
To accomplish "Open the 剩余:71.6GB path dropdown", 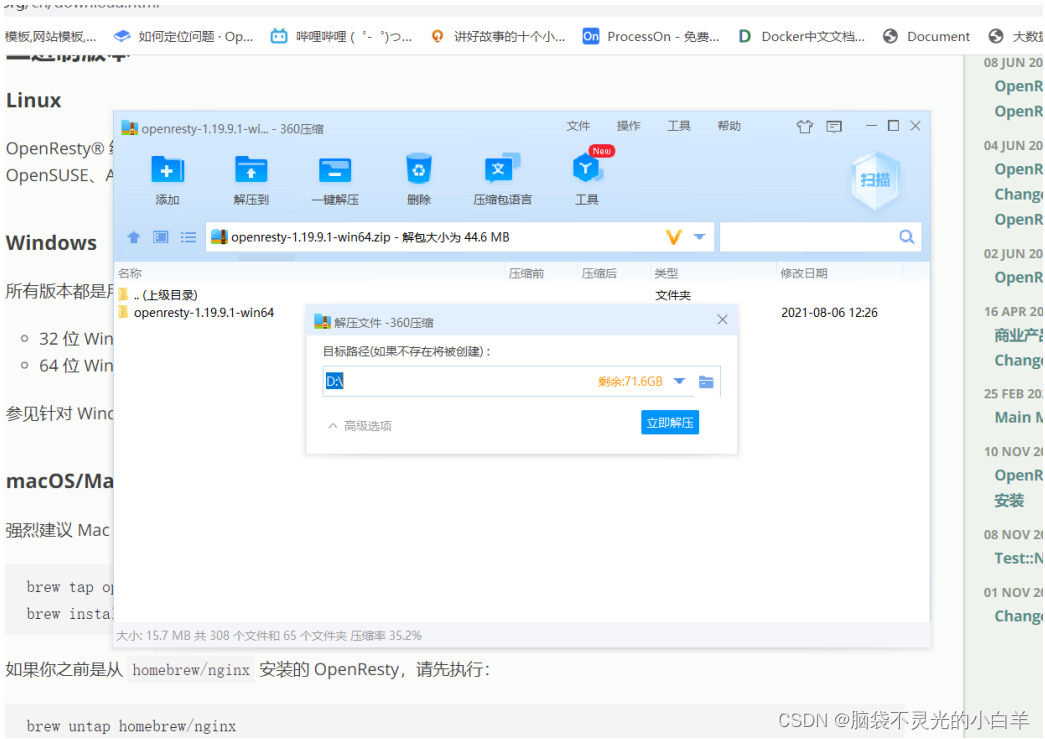I will pos(679,381).
